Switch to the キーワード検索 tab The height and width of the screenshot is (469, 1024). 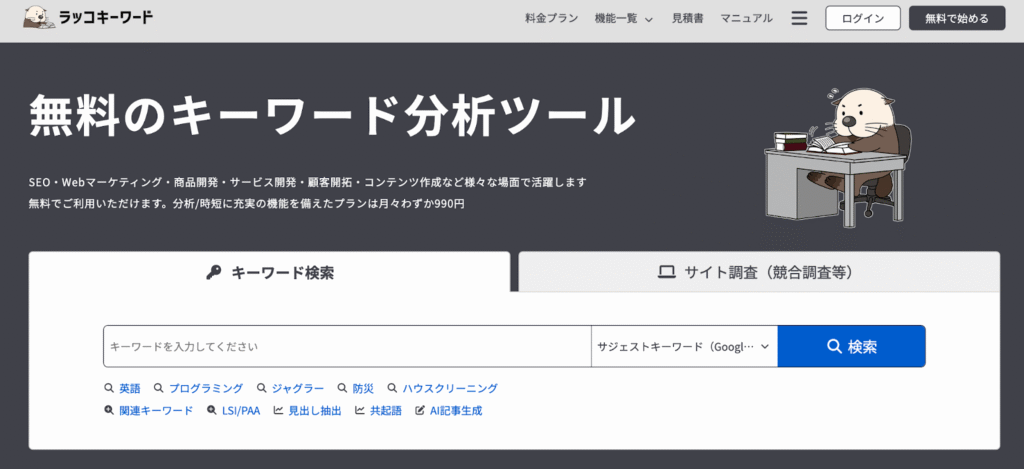point(269,272)
